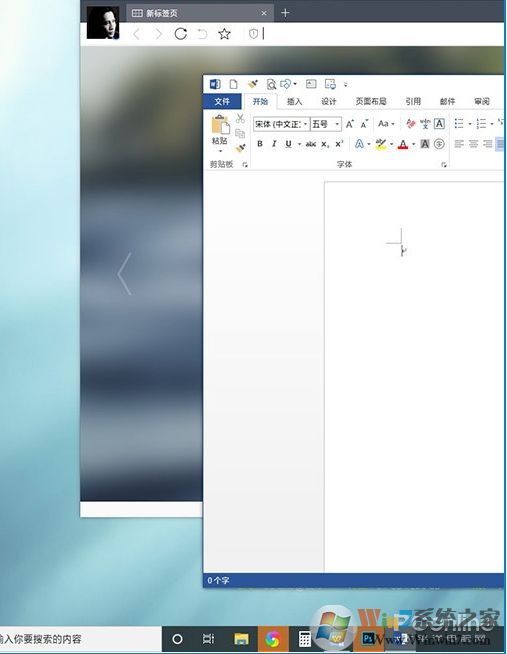Click the bullet list icon
Screen dimensions: 507x654
click(459, 123)
